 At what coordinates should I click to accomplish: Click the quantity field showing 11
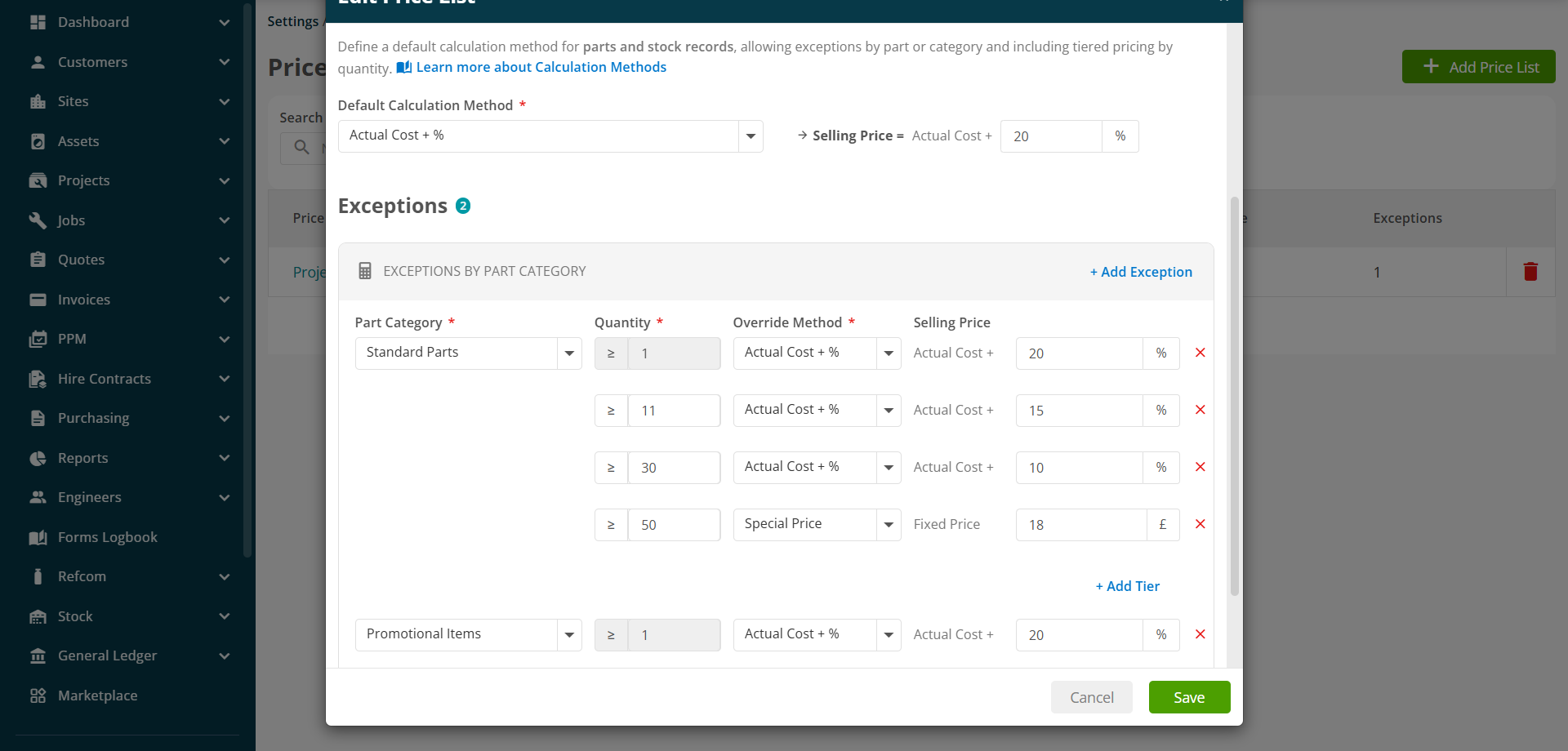point(674,411)
